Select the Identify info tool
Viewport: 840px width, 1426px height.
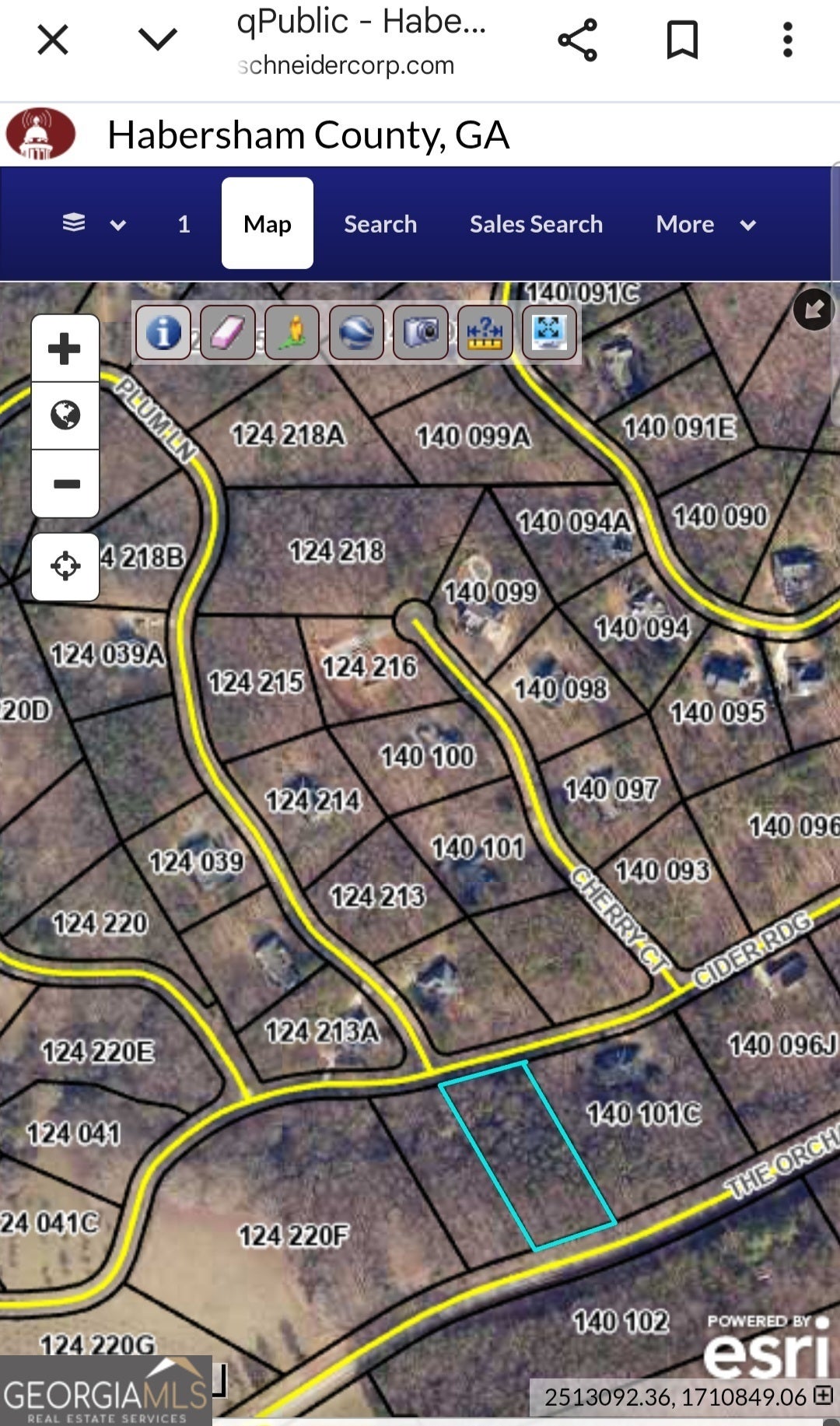[163, 333]
